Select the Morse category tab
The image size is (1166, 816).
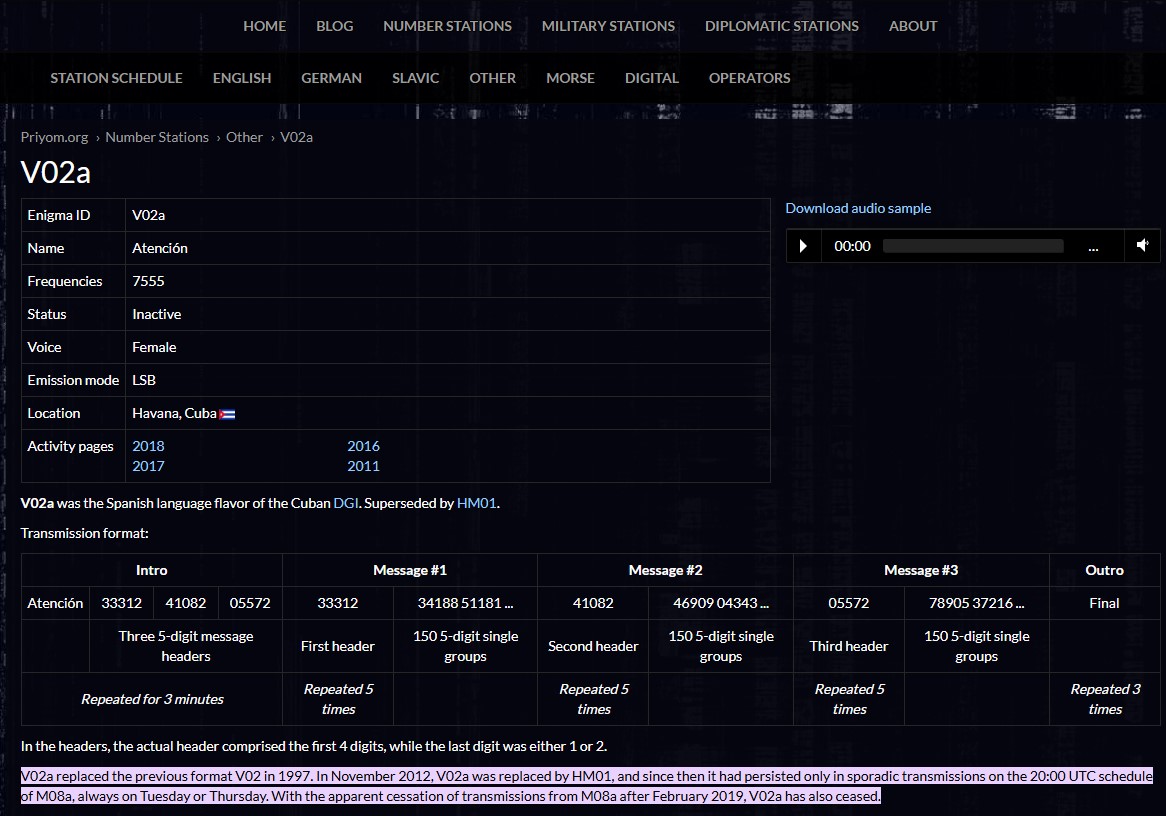click(570, 78)
